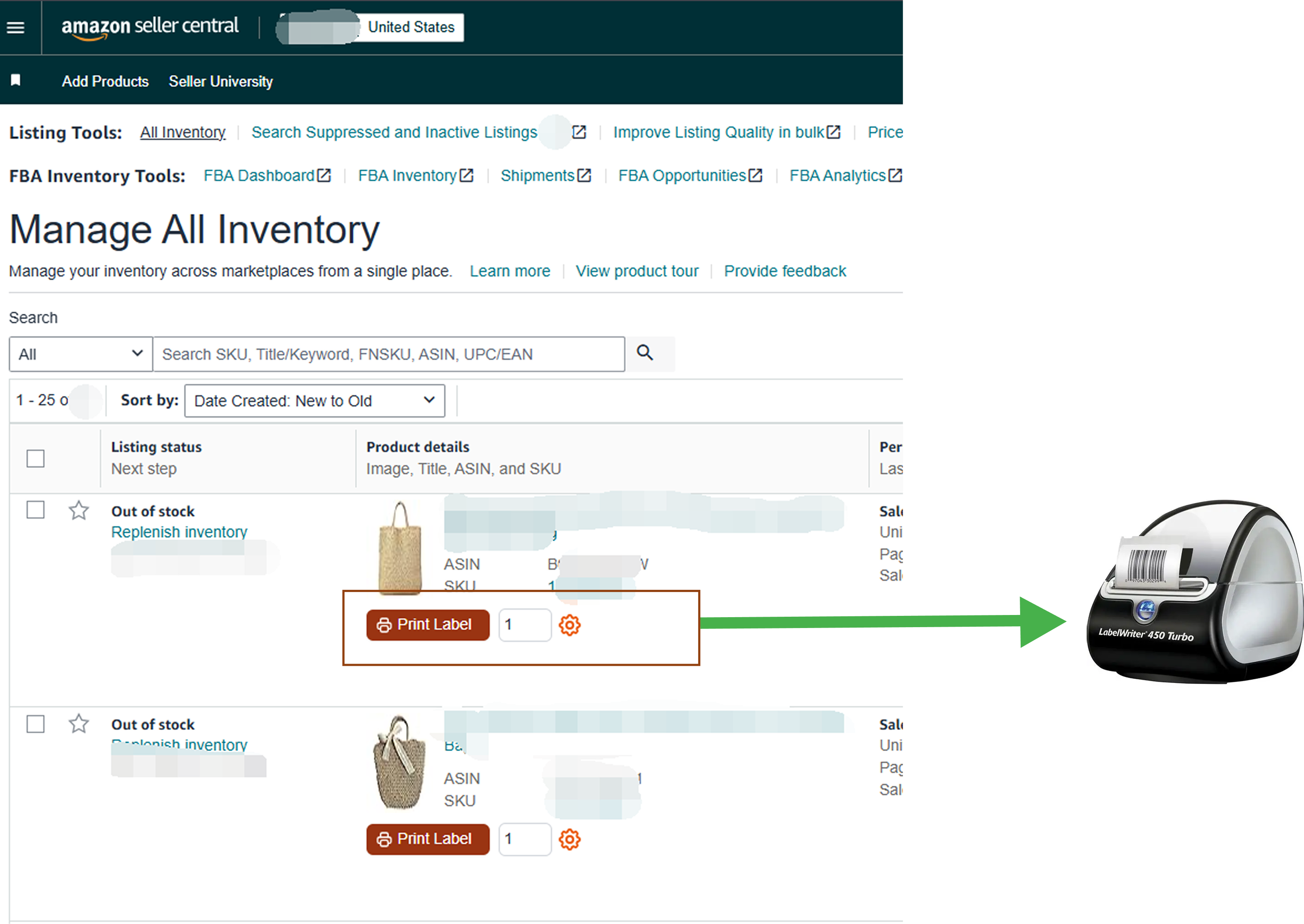Click Print Label button for second product
This screenshot has width=1304, height=924.
coord(428,839)
